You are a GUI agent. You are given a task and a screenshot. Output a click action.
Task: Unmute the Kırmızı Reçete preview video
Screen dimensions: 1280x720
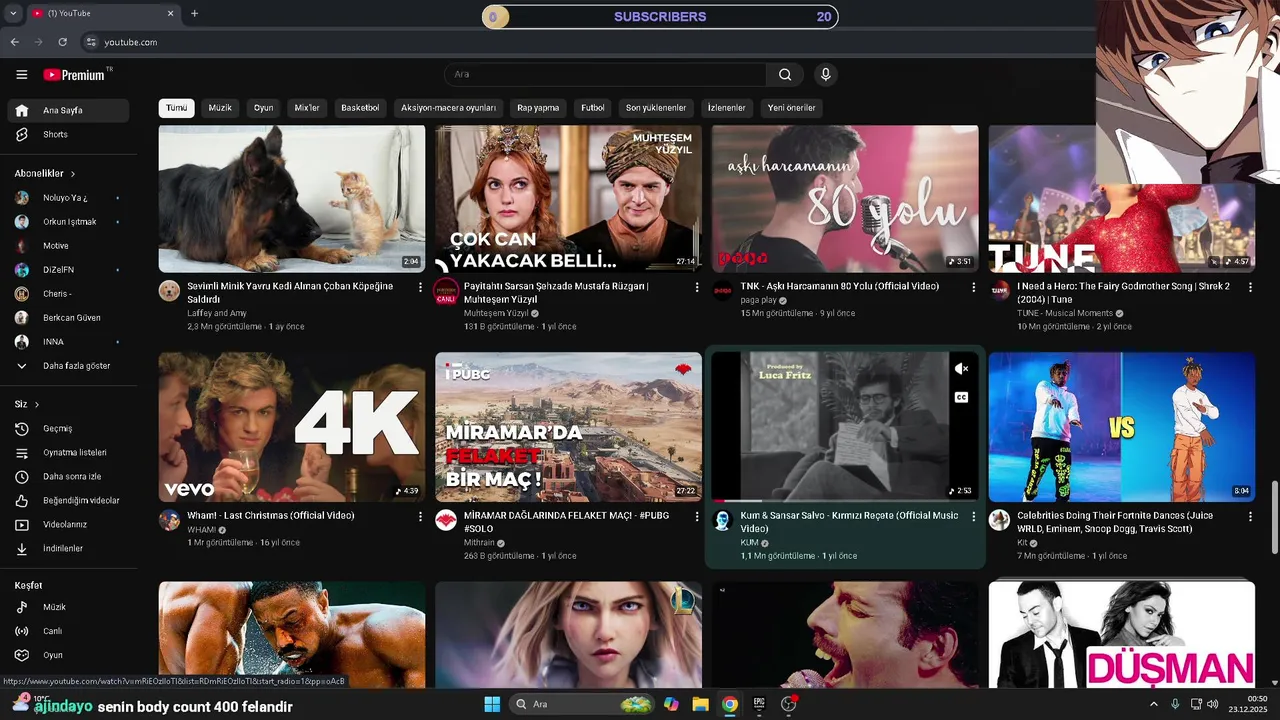pos(961,369)
